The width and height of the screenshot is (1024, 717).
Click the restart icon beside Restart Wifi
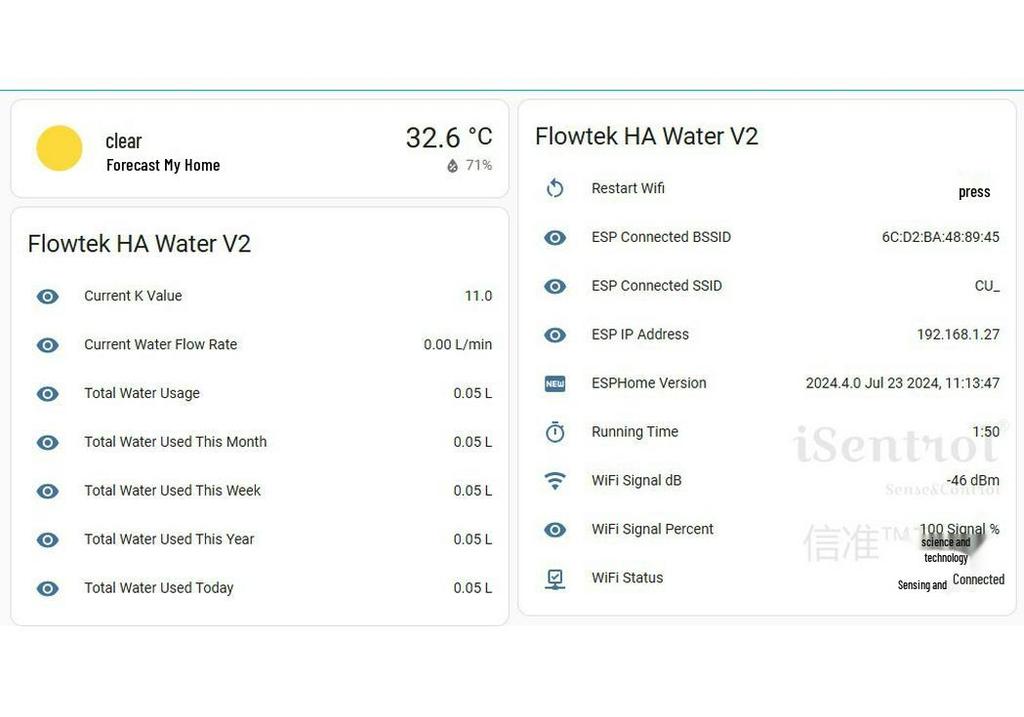(555, 189)
